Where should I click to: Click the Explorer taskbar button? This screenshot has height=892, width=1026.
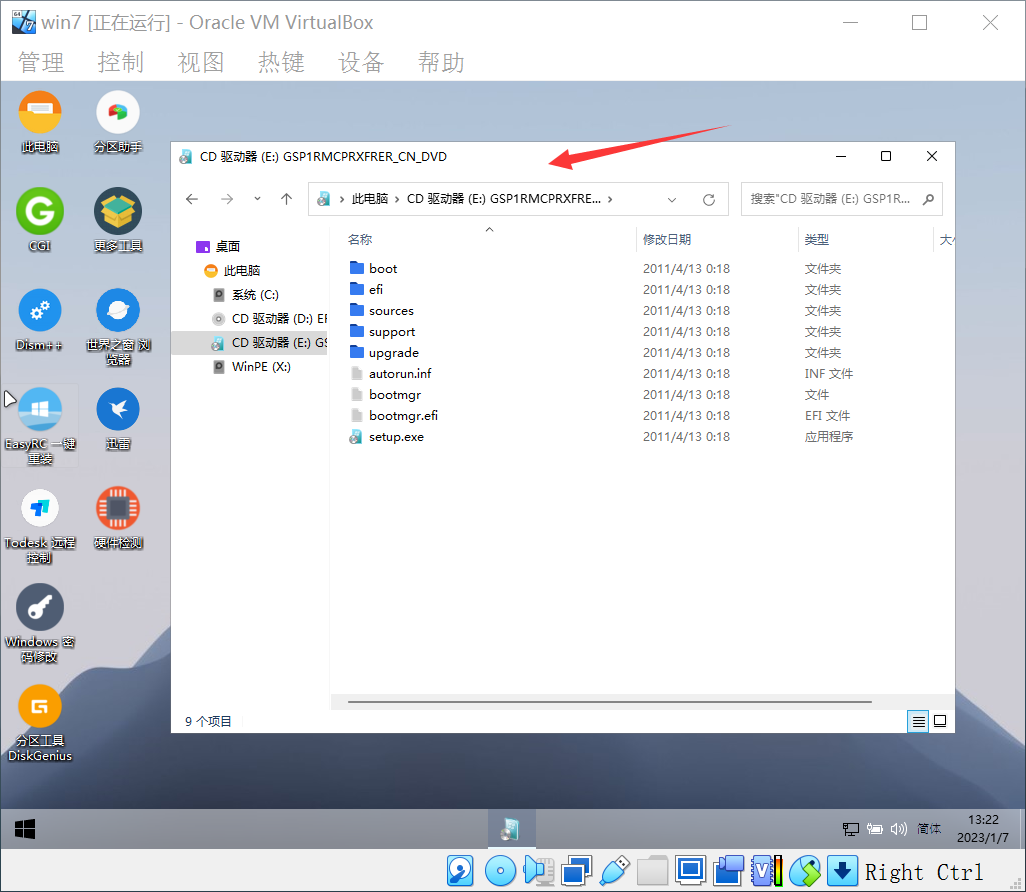pyautogui.click(x=510, y=829)
